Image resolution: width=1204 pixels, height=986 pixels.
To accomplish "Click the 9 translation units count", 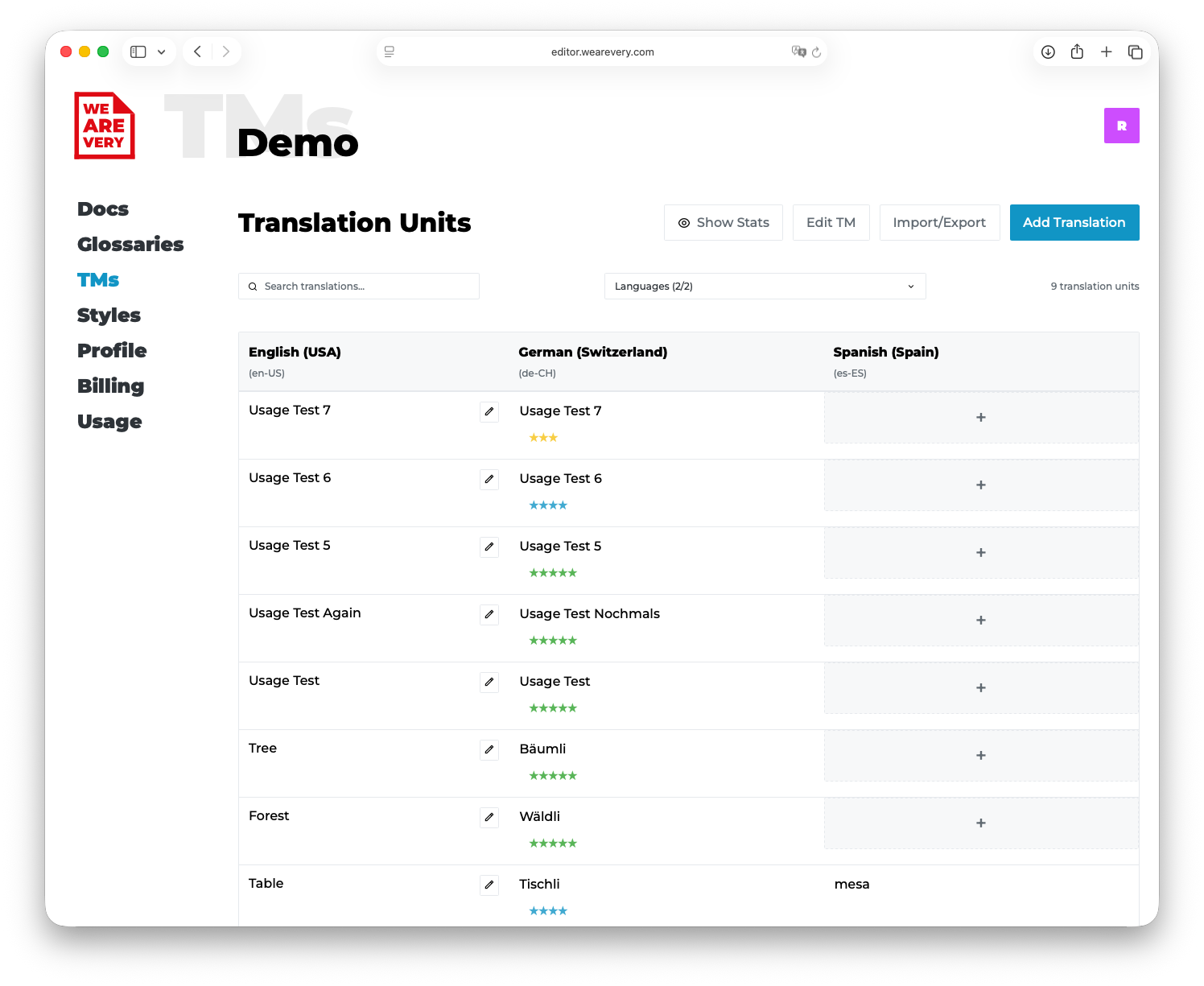I will coord(1095,287).
